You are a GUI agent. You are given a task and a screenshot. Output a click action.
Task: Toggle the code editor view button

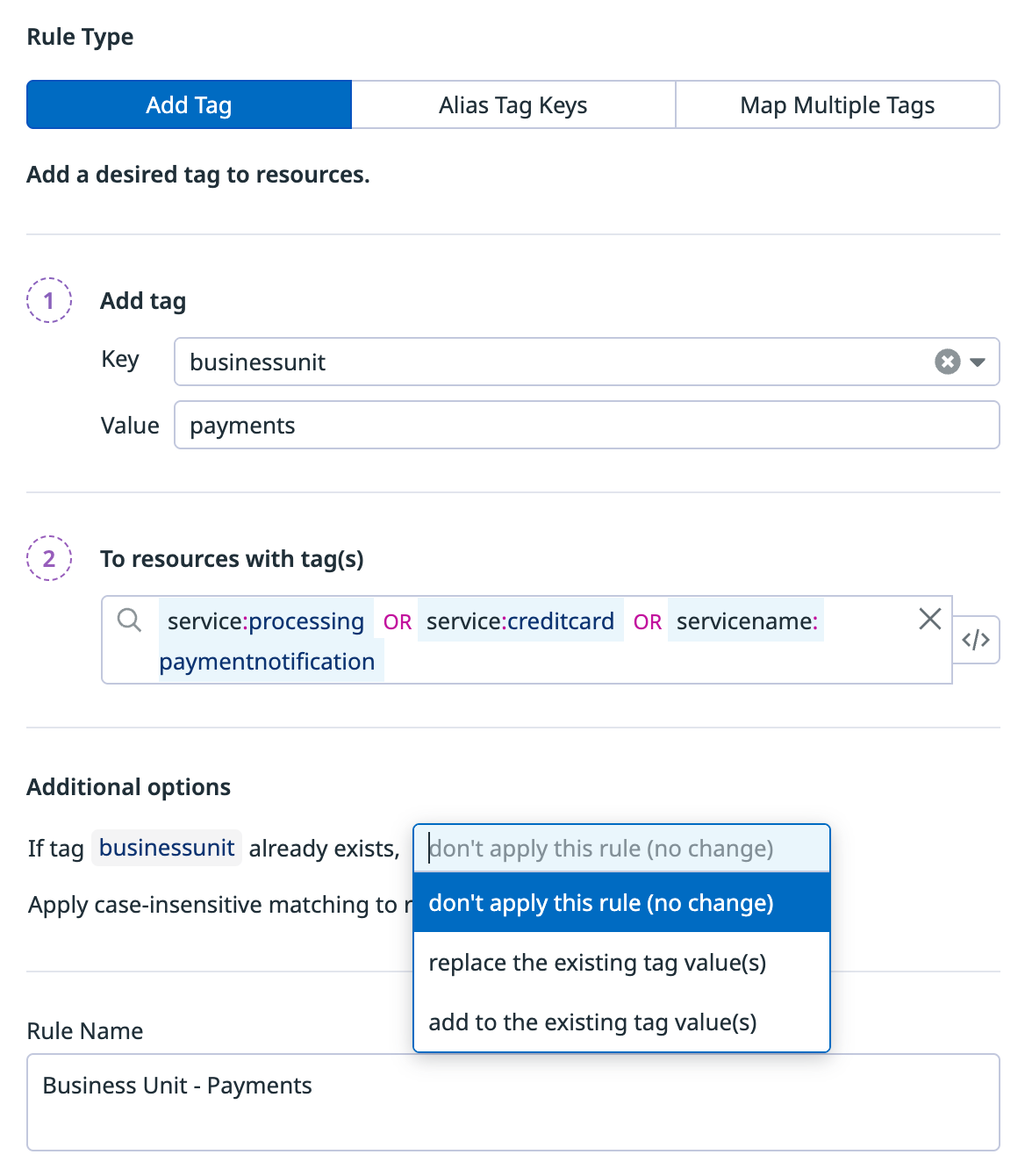976,640
